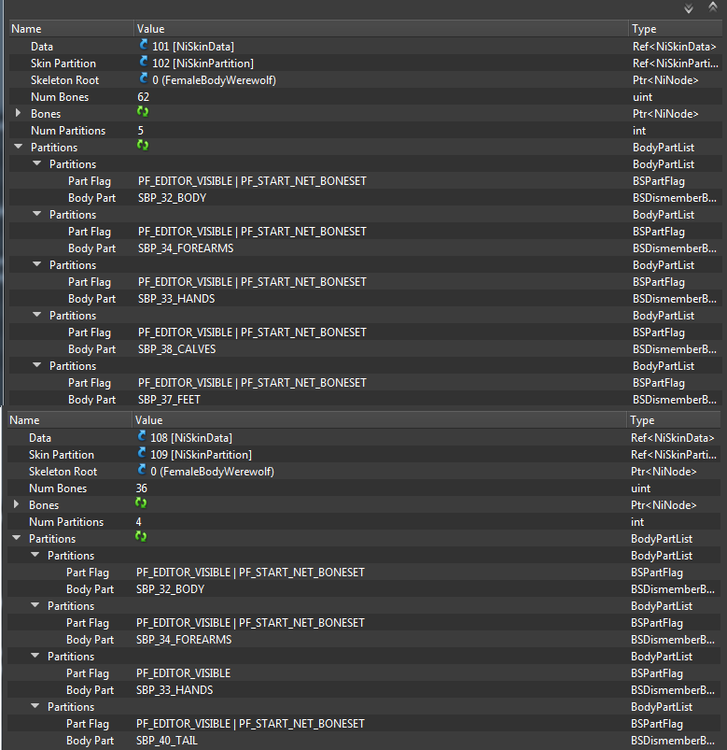Collapse upper panel Partitions group containing SBP_32_BODY
This screenshot has width=727, height=750.
(37, 164)
